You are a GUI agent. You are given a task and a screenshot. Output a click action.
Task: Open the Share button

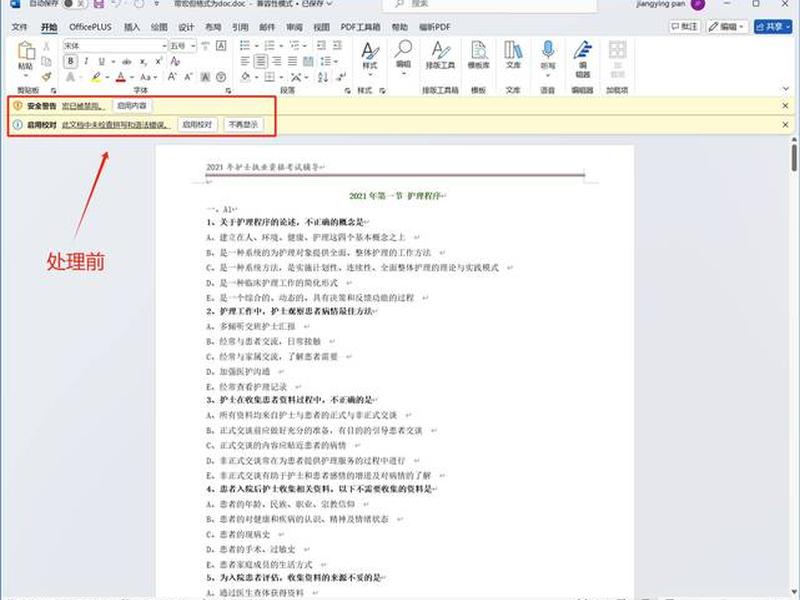[772, 27]
